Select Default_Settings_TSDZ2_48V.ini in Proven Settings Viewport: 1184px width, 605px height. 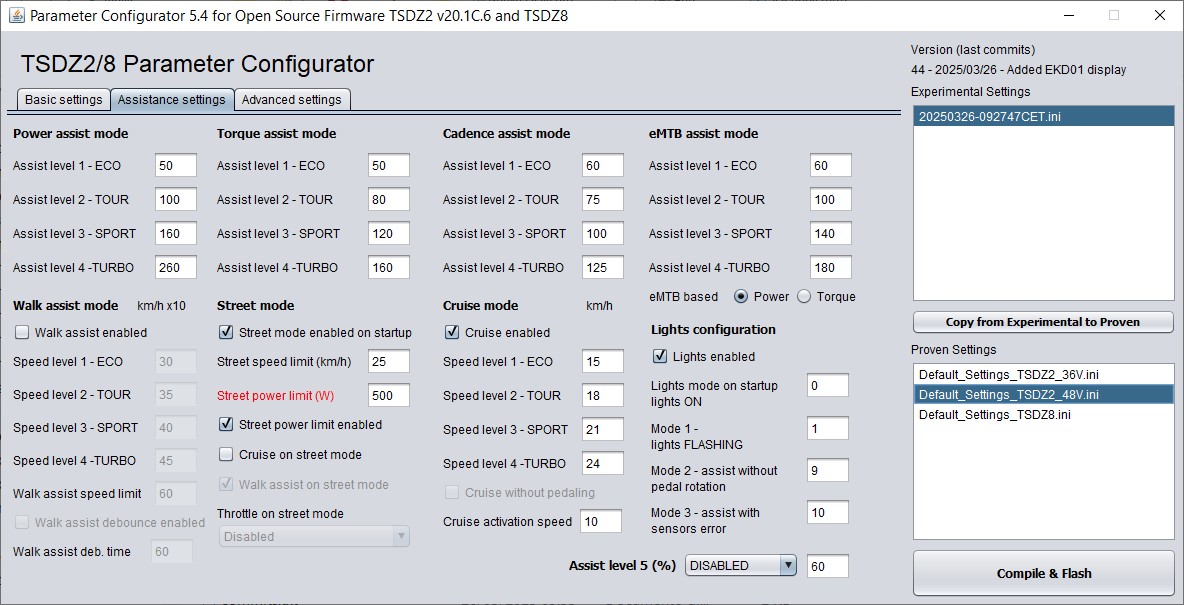pos(1044,394)
